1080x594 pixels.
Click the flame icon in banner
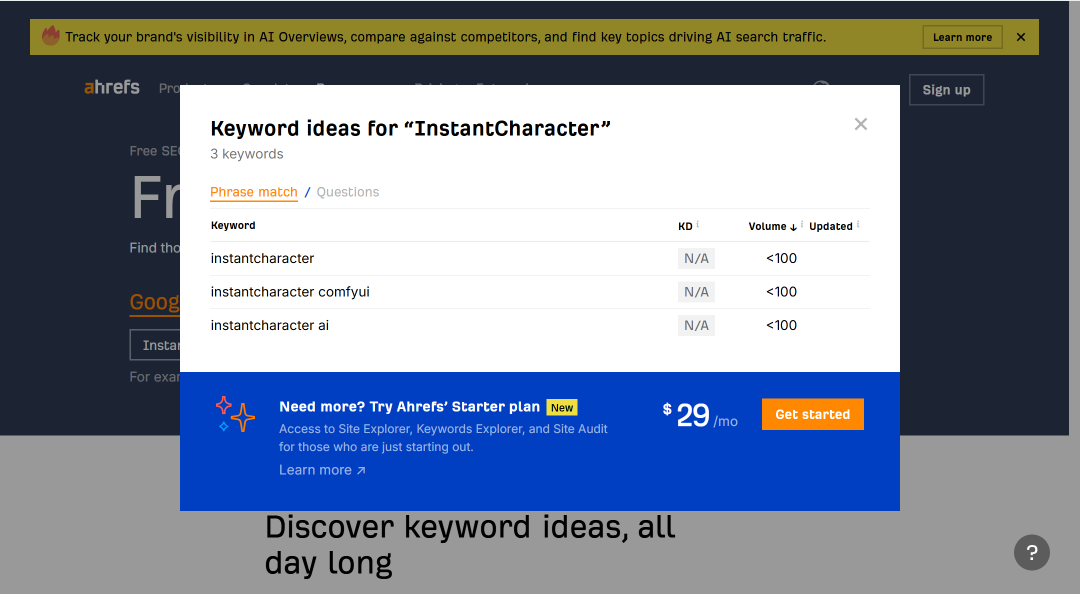(x=51, y=36)
